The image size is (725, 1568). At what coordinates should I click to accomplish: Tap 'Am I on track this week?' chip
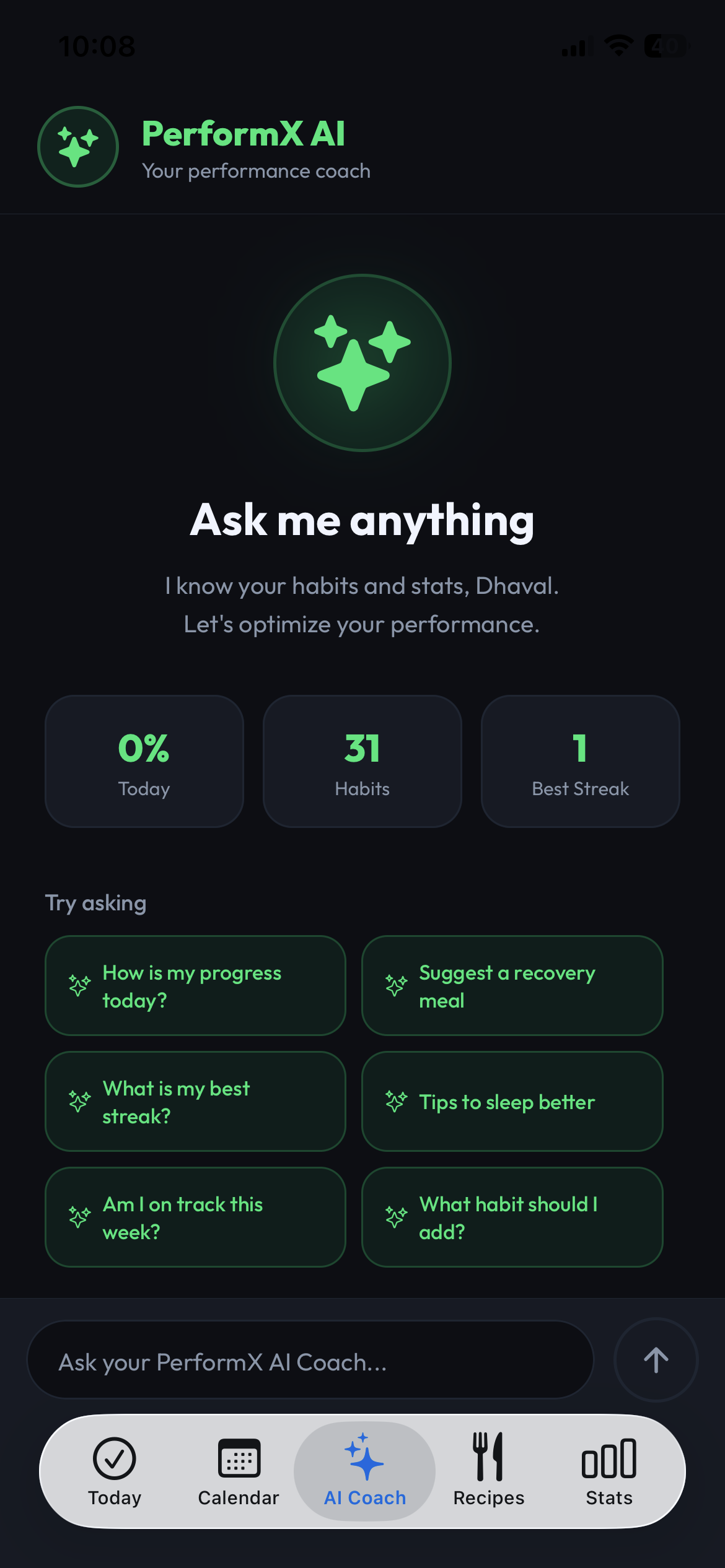tap(195, 1217)
